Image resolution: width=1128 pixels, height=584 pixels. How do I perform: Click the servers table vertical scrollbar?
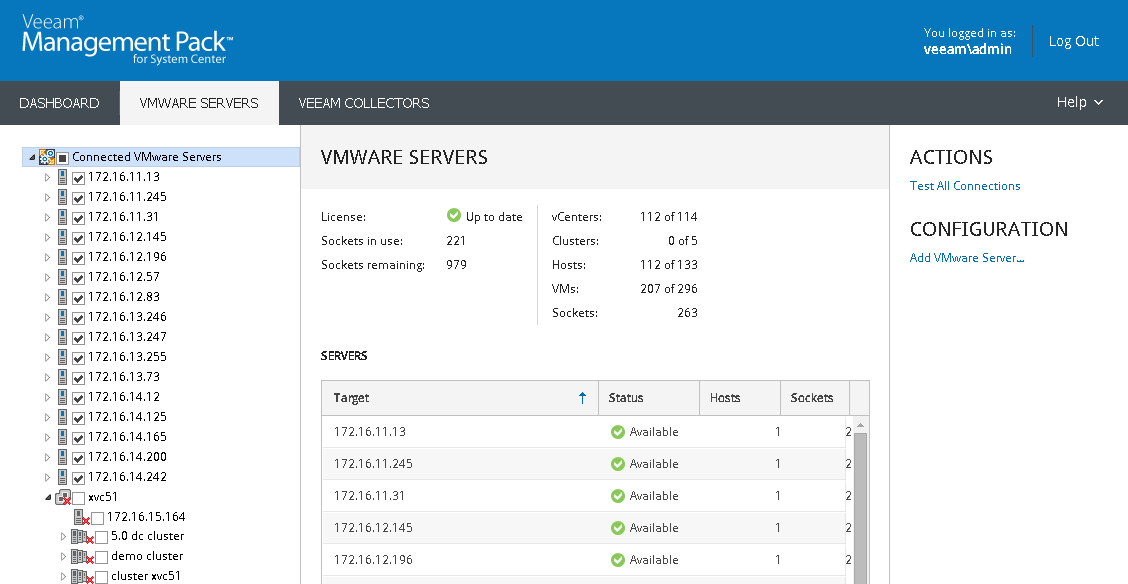click(858, 500)
